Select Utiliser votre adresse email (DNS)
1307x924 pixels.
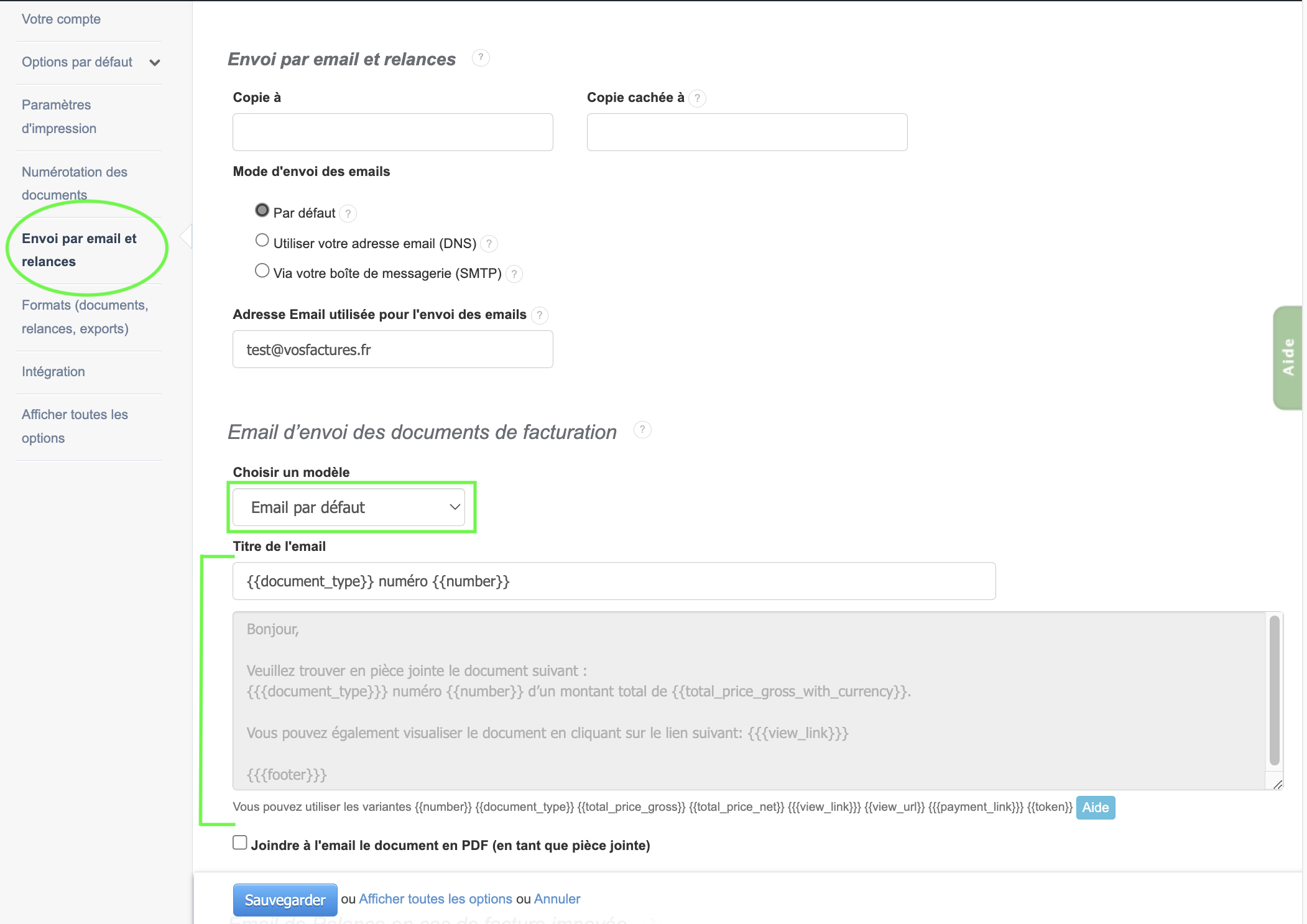262,240
